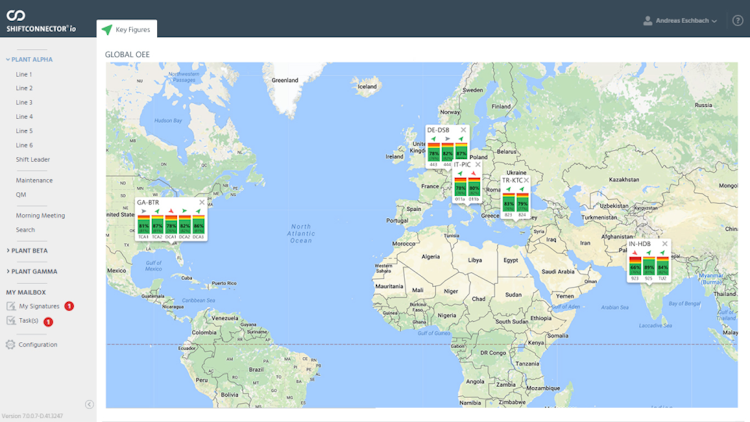750x422 pixels.
Task: Click the TCA1 OEE bar in GA-BTR
Action: click(143, 224)
